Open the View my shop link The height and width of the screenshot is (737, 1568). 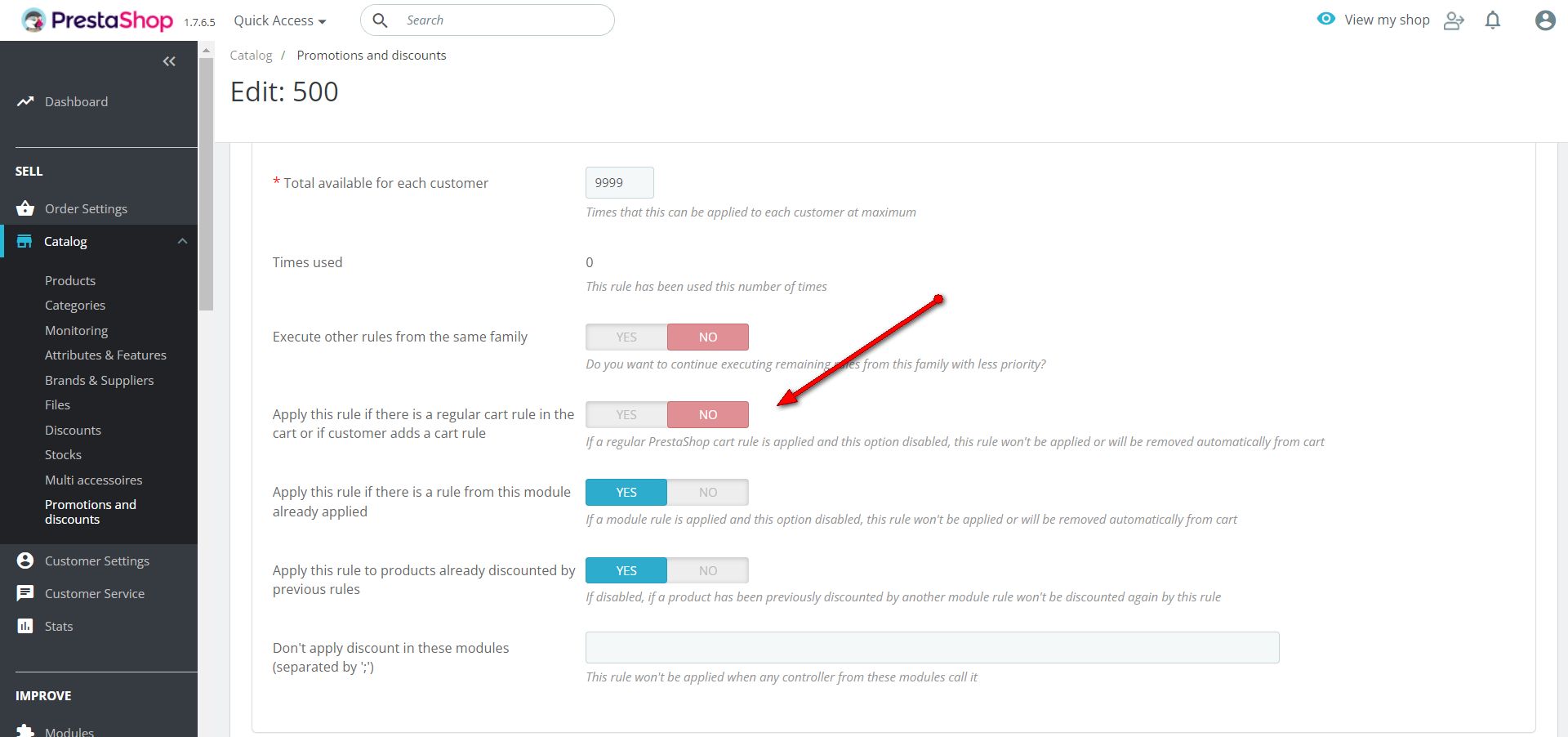(x=1387, y=20)
